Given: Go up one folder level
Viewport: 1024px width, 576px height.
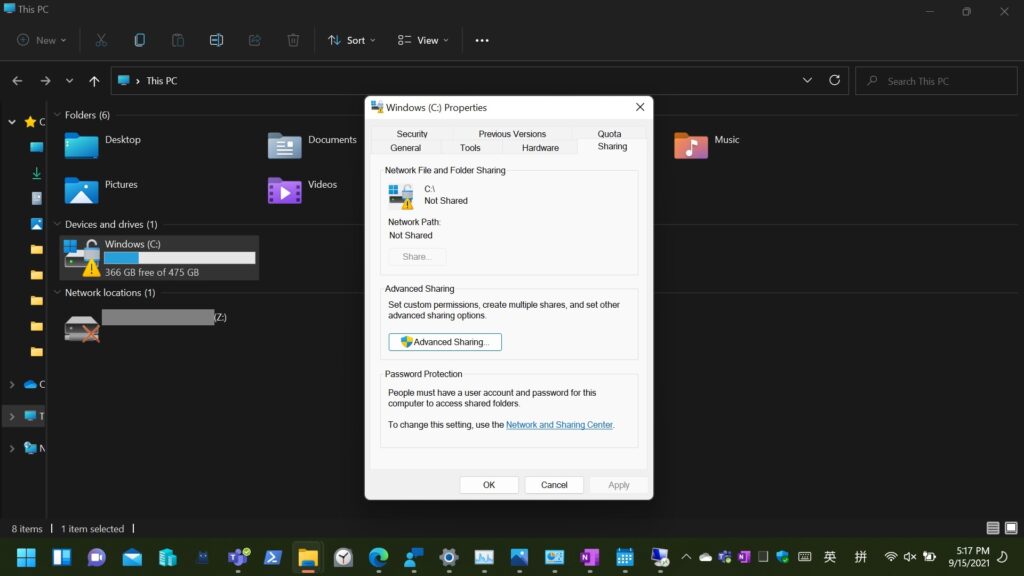Looking at the screenshot, I should tap(94, 81).
